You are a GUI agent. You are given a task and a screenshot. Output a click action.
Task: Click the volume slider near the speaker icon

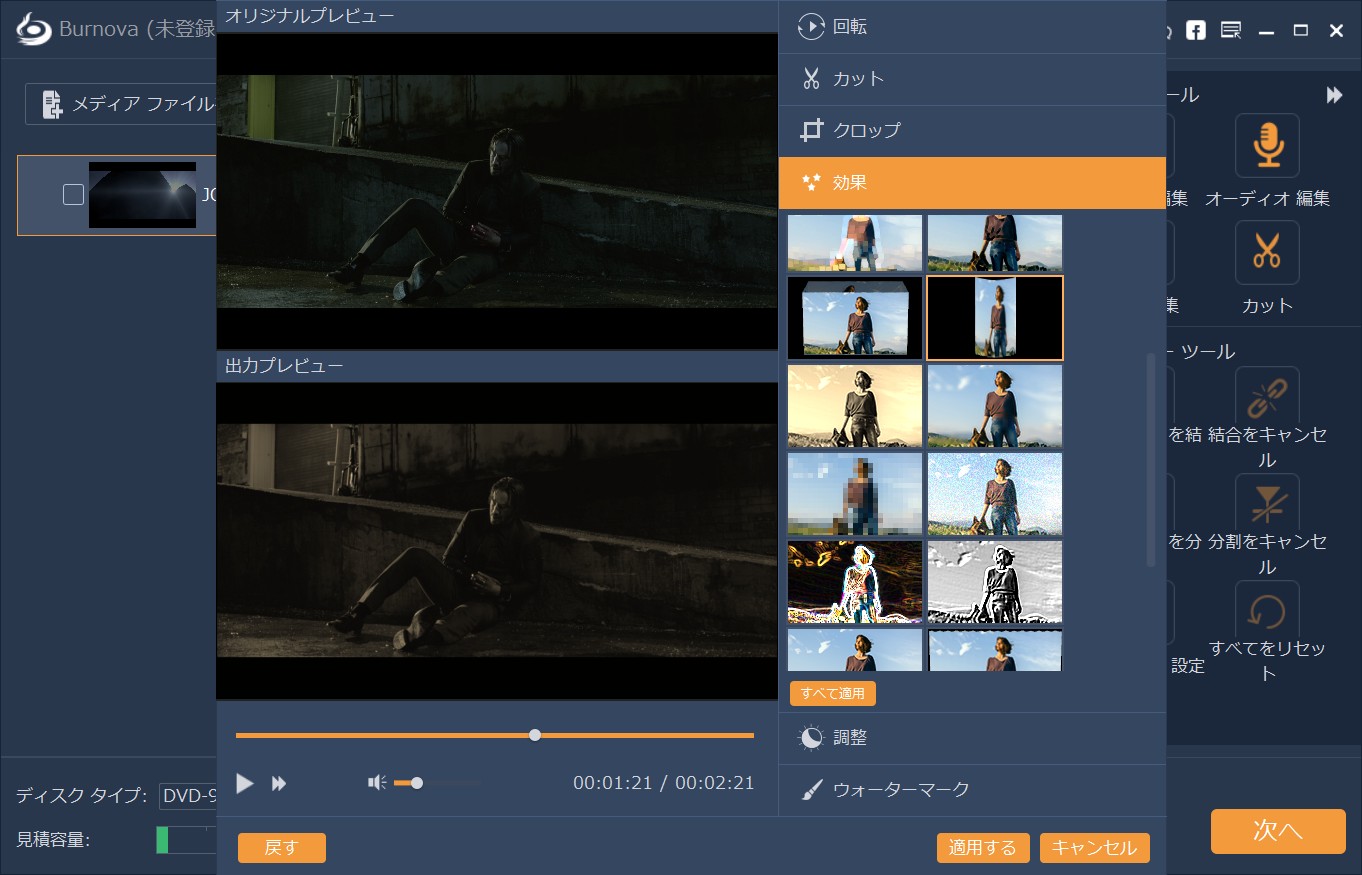click(416, 783)
